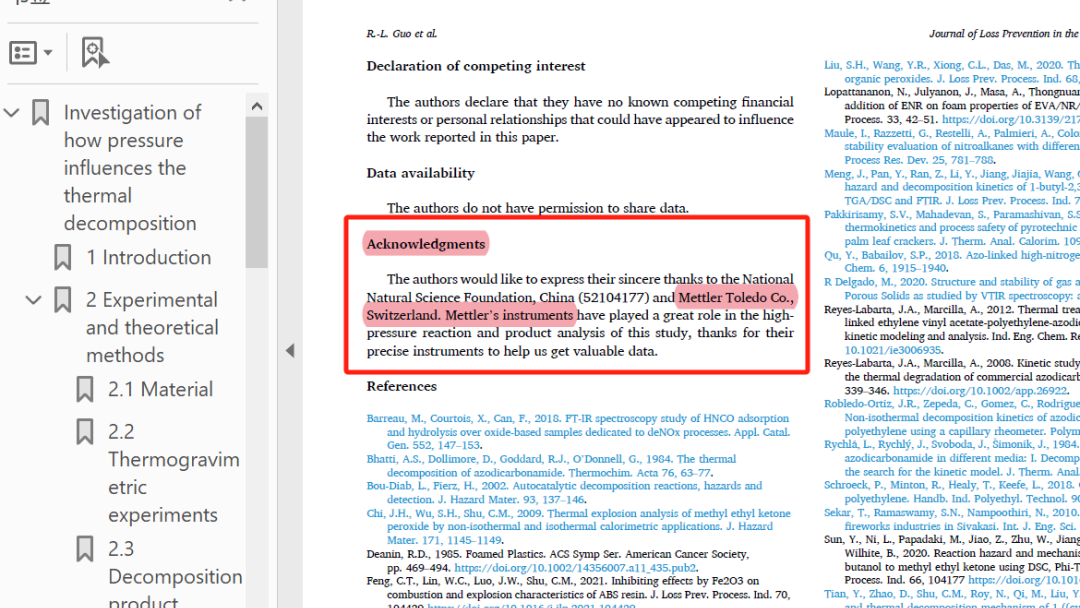This screenshot has height=608, width=1080.
Task: Click 'R.-L. Guo et al.' page header
Action: [x=402, y=33]
